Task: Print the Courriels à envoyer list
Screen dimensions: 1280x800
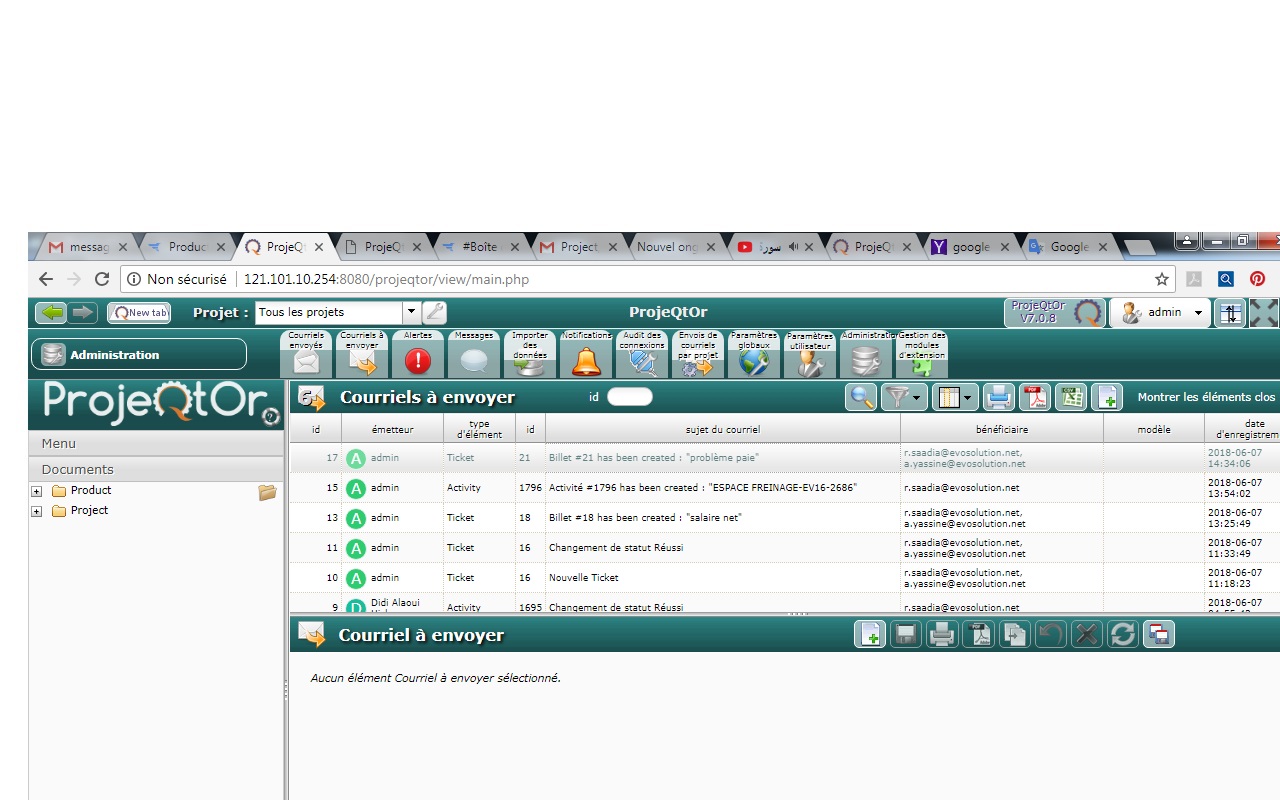Action: click(998, 397)
